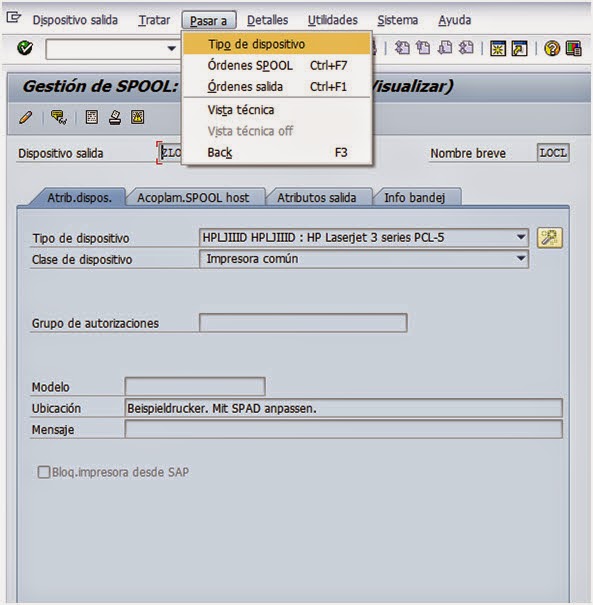Viewport: 593px width, 605px height.
Task: Open the Ayuda menu
Action: coord(454,20)
